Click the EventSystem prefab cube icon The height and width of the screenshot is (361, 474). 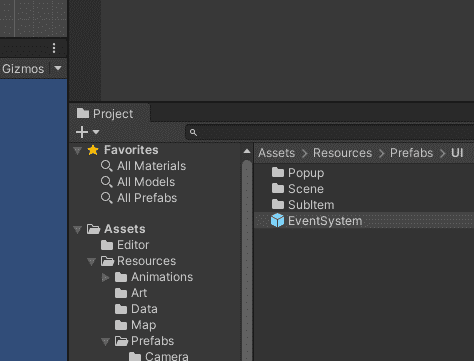277,221
